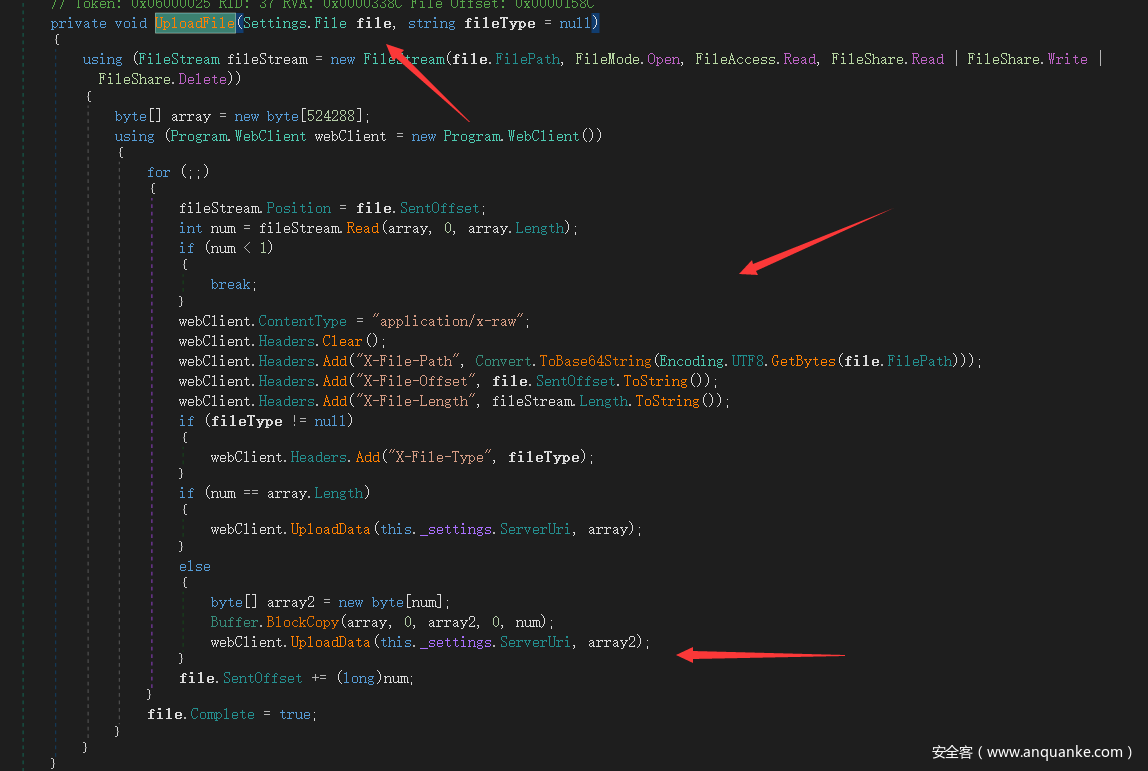Click the highlighted UploadFile method name

click(x=195, y=23)
